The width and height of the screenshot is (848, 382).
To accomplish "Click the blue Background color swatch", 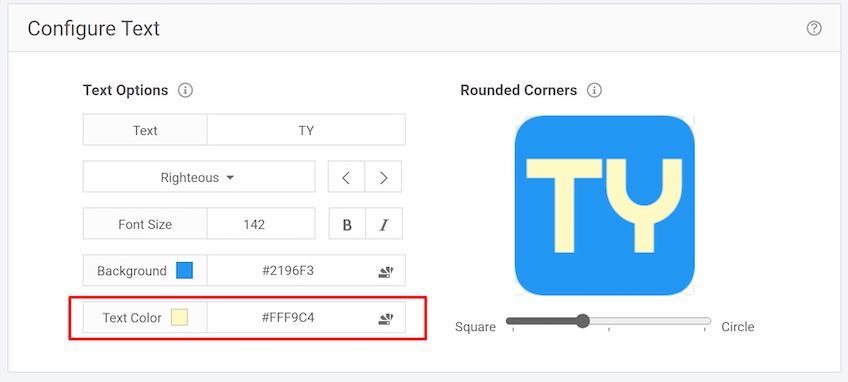I will [184, 271].
